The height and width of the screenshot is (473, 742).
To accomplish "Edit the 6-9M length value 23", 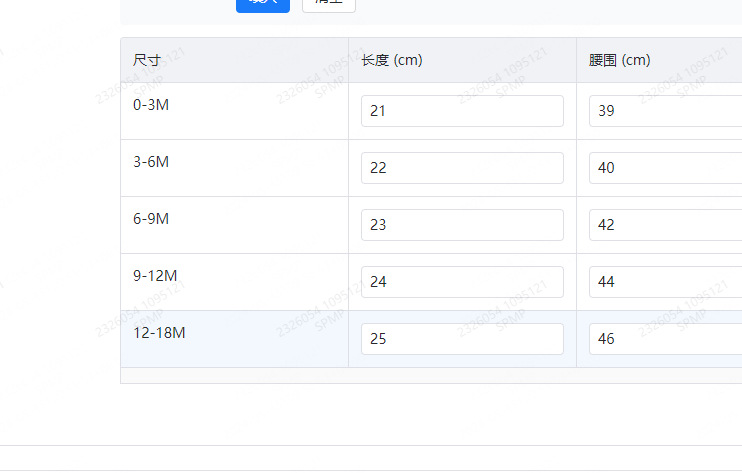I will click(462, 225).
